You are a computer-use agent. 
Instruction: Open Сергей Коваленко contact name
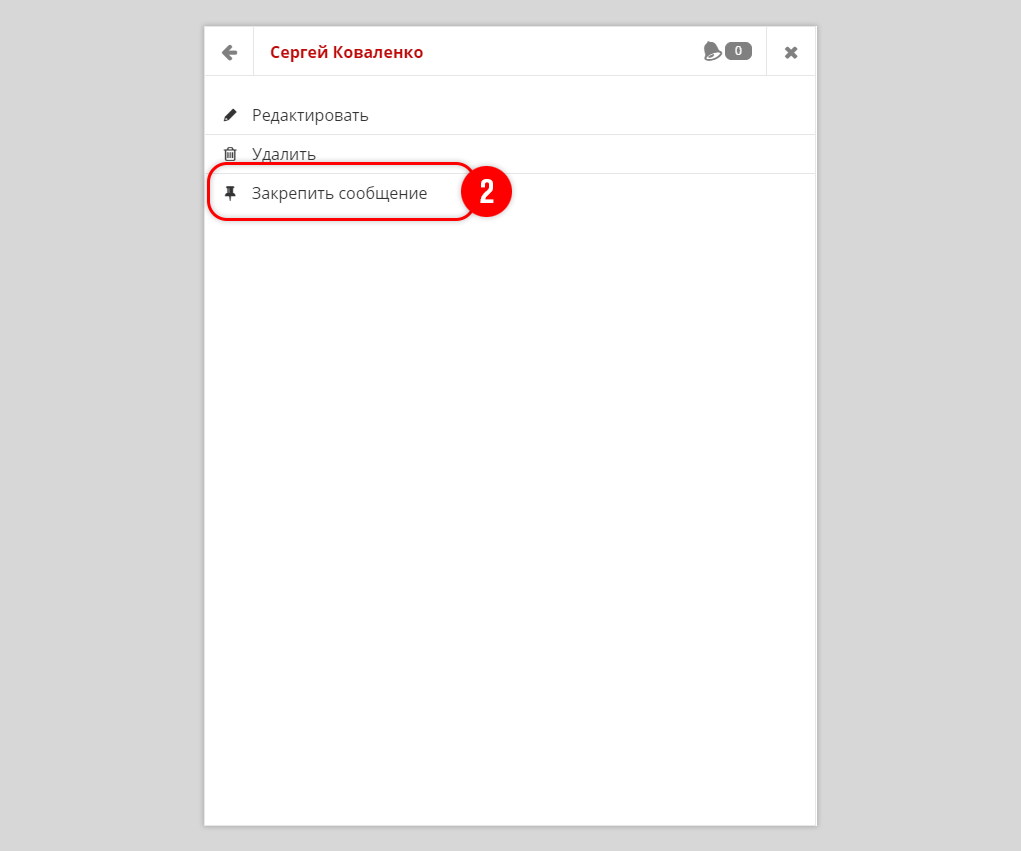pos(346,52)
